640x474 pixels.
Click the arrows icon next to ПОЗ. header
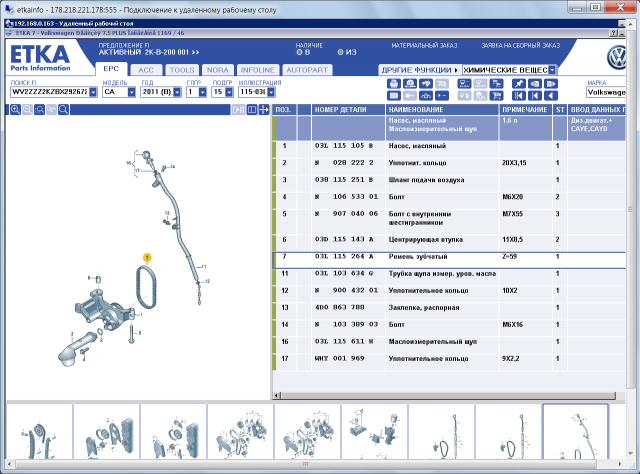[x=264, y=109]
